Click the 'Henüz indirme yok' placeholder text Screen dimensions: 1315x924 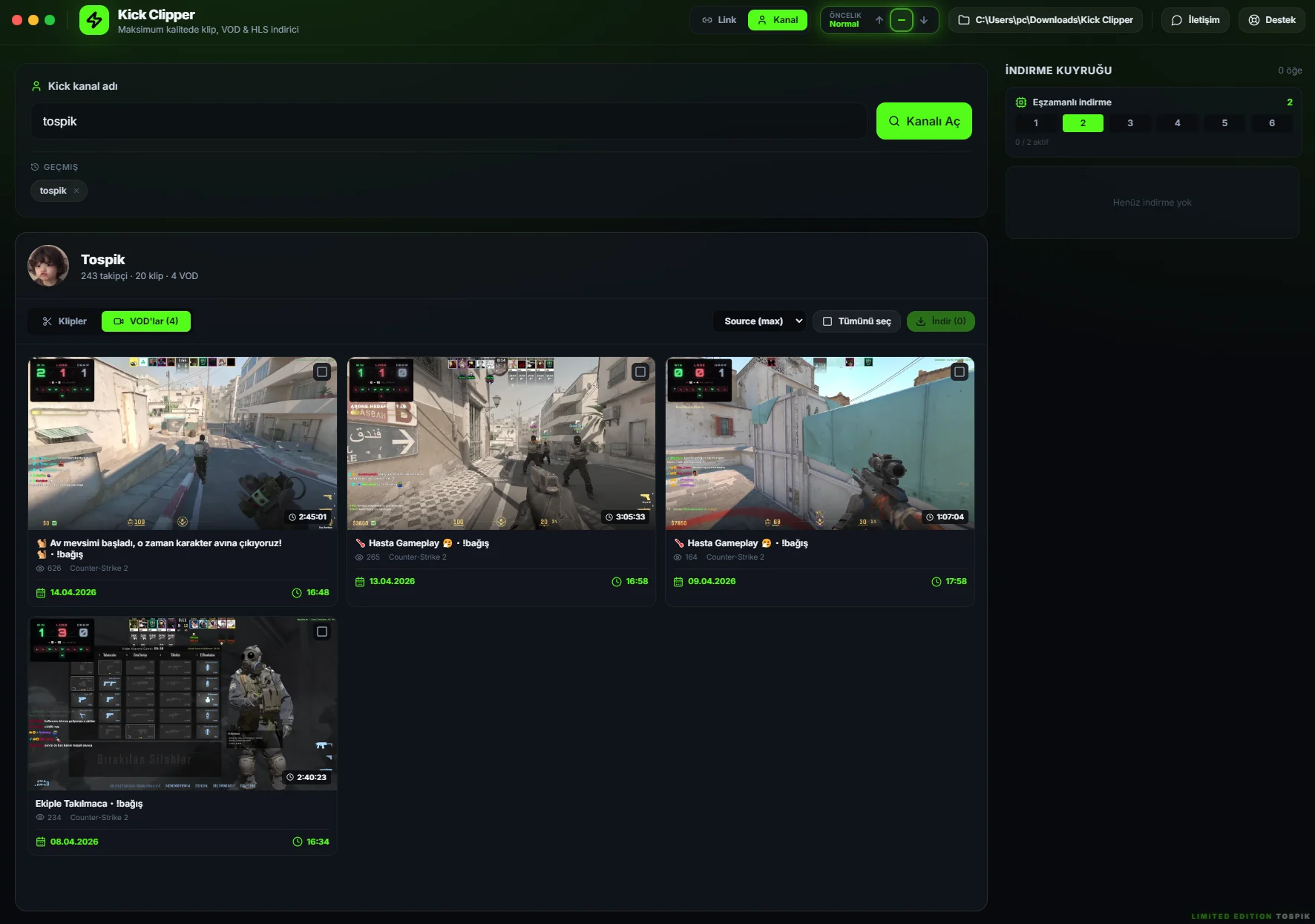pos(1152,203)
